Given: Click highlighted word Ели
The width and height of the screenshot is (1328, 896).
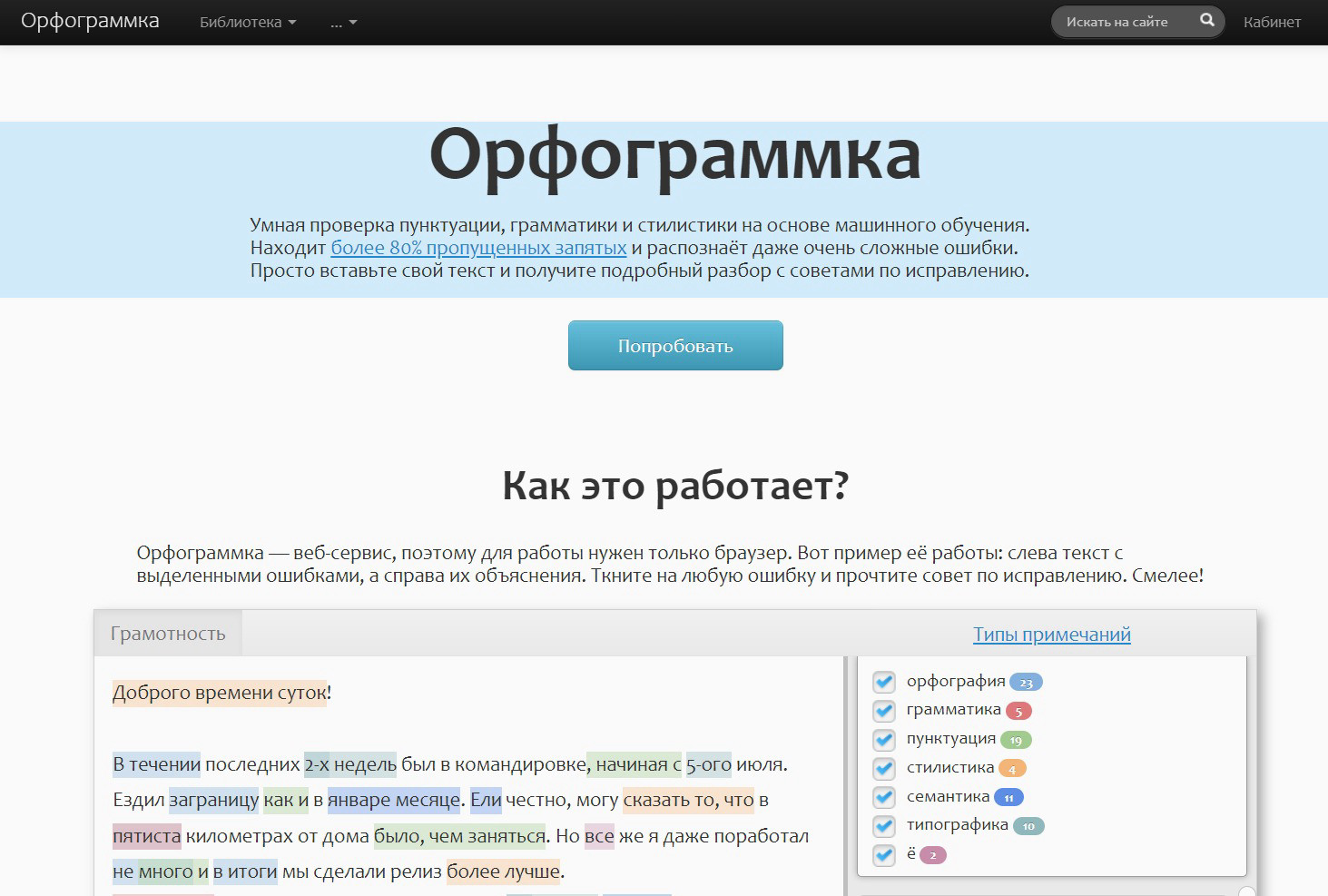Looking at the screenshot, I should 486,800.
